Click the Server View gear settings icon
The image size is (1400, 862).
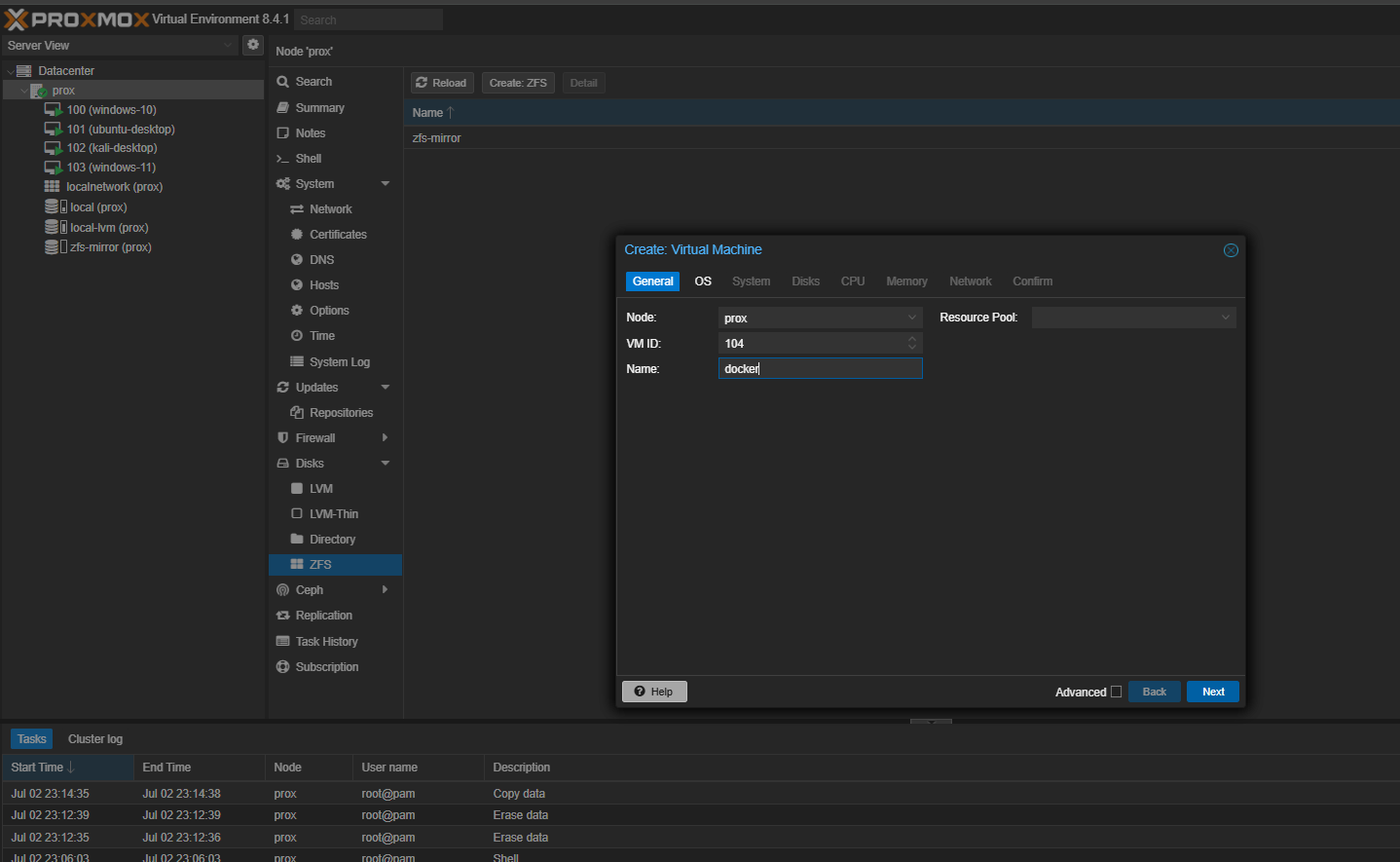253,45
